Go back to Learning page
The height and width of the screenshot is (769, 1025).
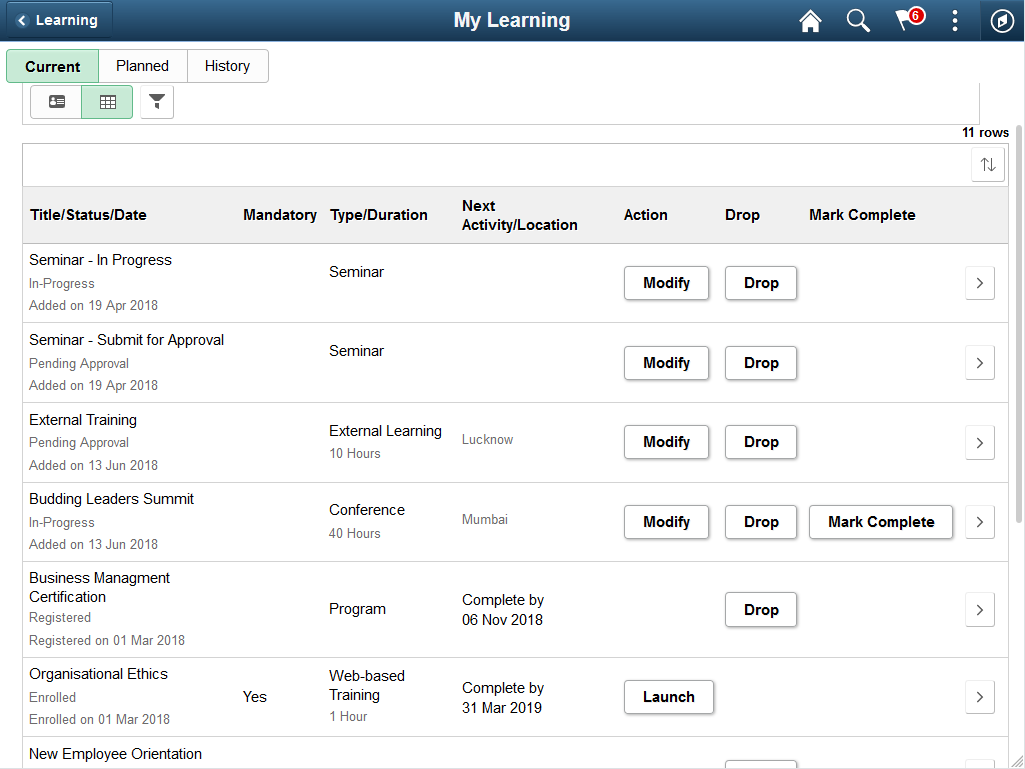pyautogui.click(x=59, y=20)
